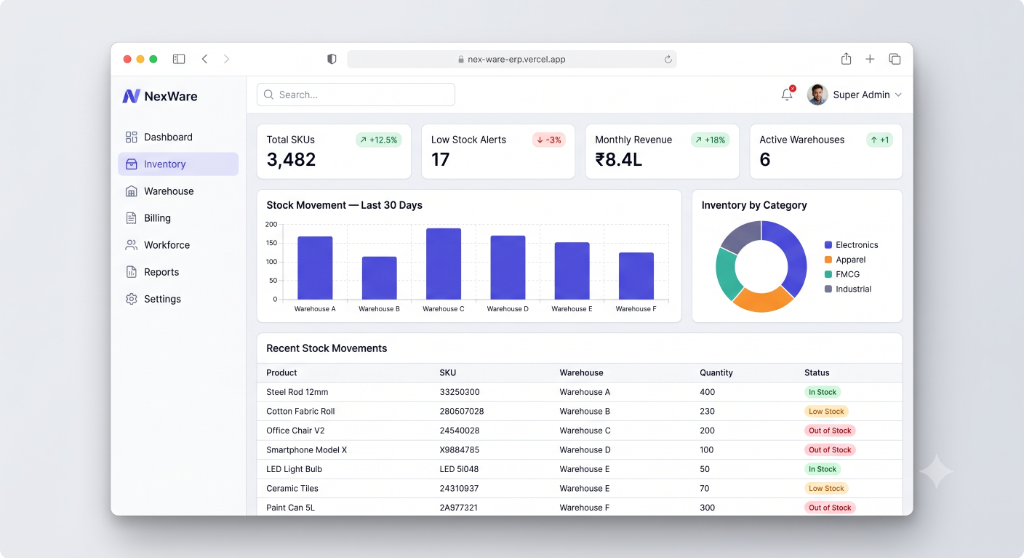Image resolution: width=1024 pixels, height=558 pixels.
Task: Click the +12.5% badge on Total SKUs
Action: (x=379, y=140)
